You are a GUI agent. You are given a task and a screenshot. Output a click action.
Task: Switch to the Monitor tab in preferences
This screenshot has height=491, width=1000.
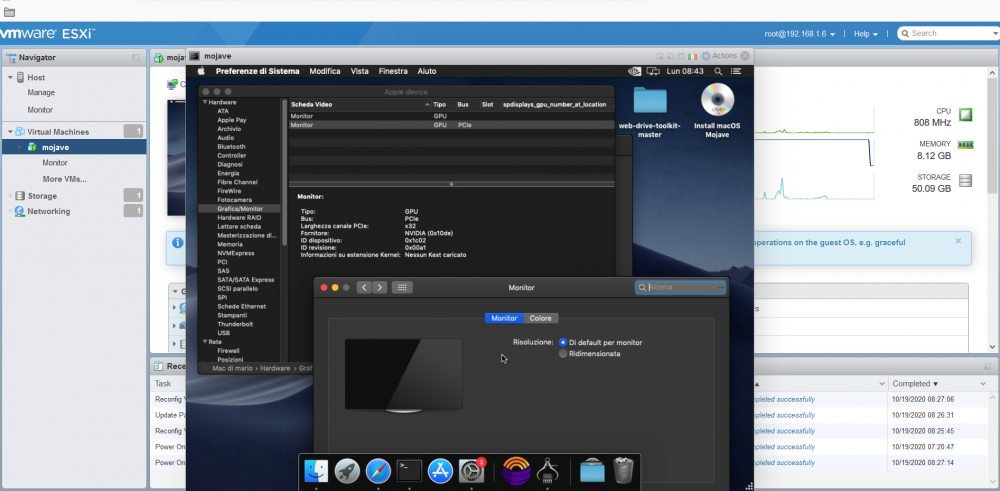pyautogui.click(x=504, y=318)
